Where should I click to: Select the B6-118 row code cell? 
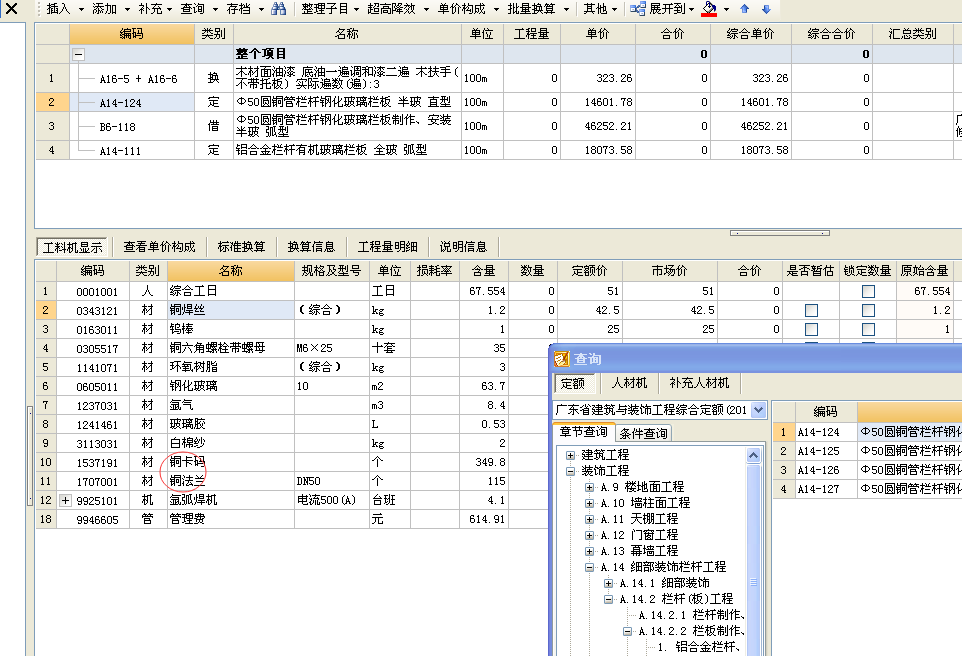point(133,126)
